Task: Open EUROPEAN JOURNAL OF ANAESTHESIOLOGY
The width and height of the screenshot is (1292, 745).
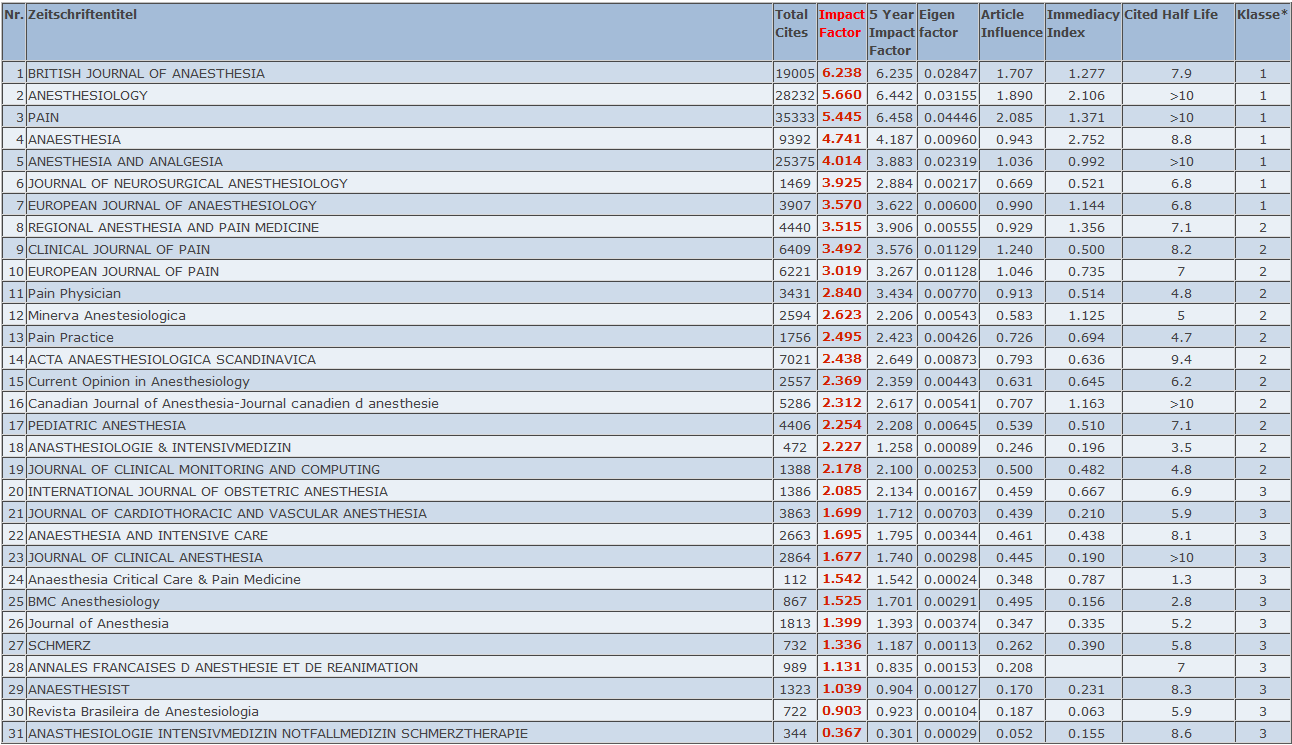Action: pos(158,206)
